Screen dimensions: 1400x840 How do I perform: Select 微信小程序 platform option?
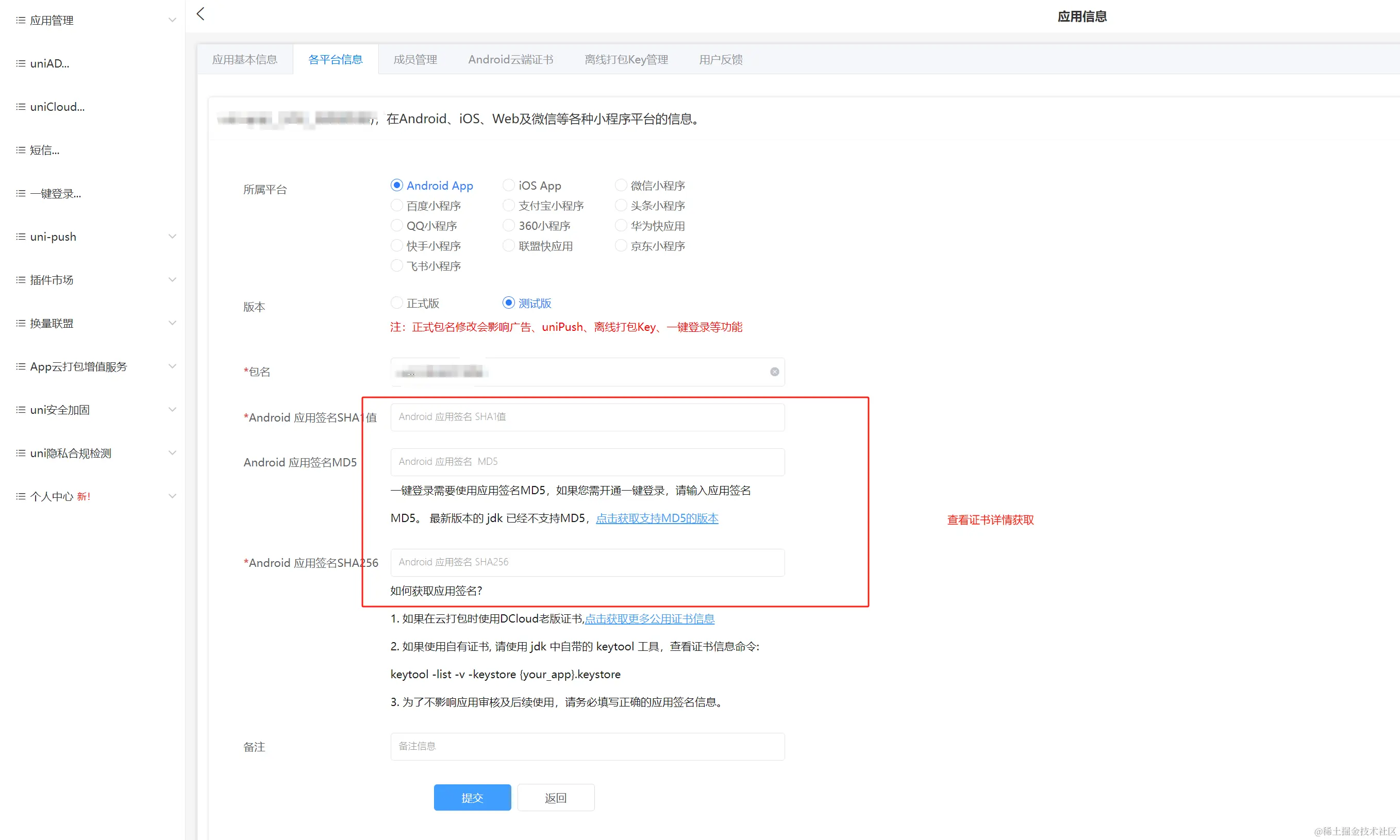click(621, 185)
